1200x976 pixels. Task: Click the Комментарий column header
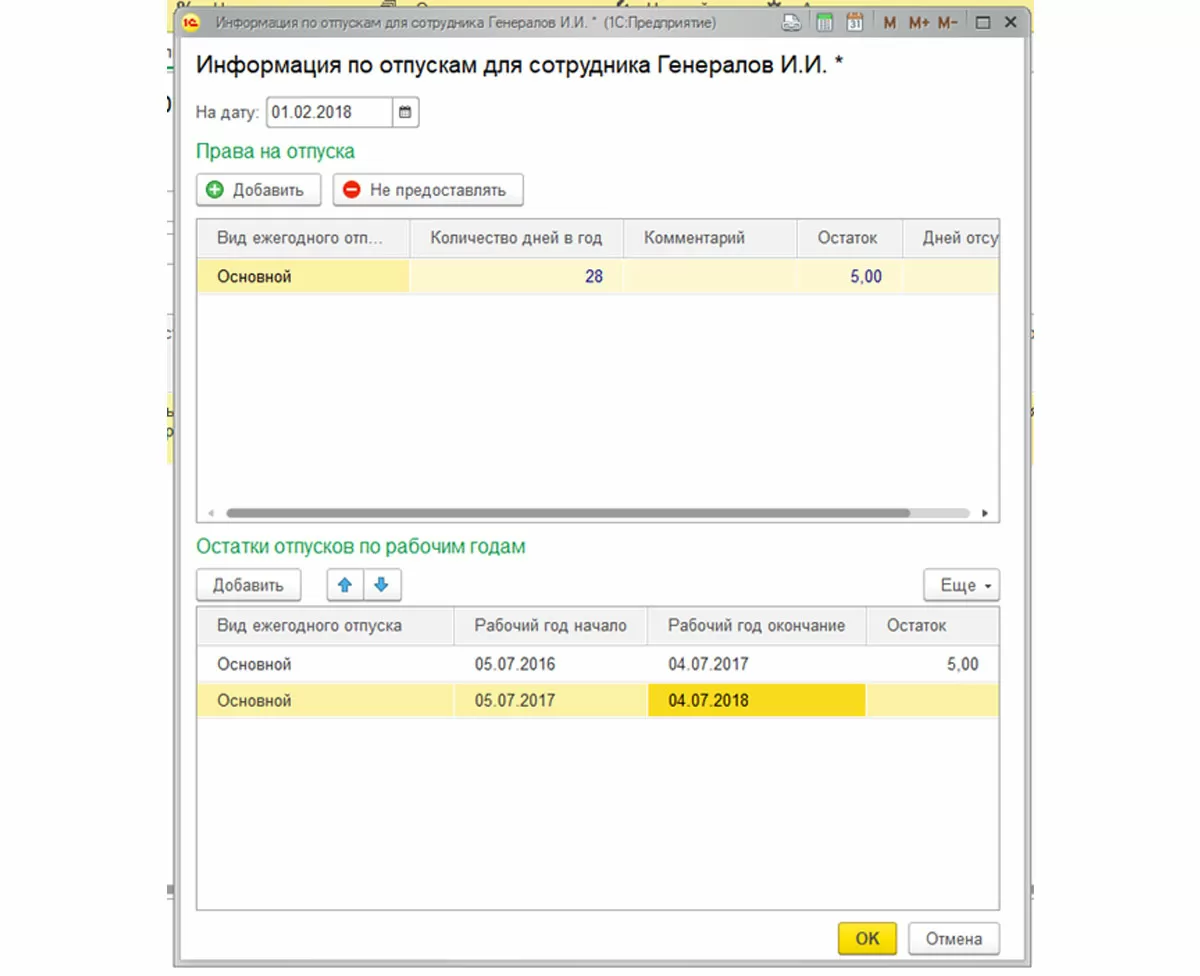(x=710, y=238)
